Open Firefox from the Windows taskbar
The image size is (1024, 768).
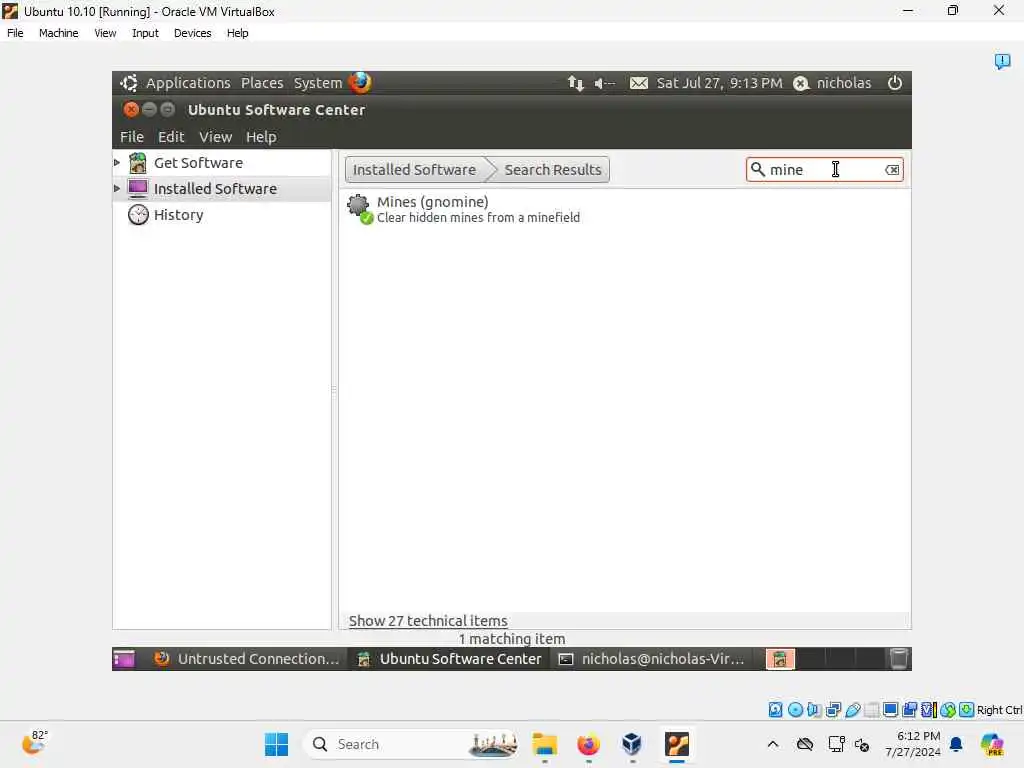coord(588,744)
